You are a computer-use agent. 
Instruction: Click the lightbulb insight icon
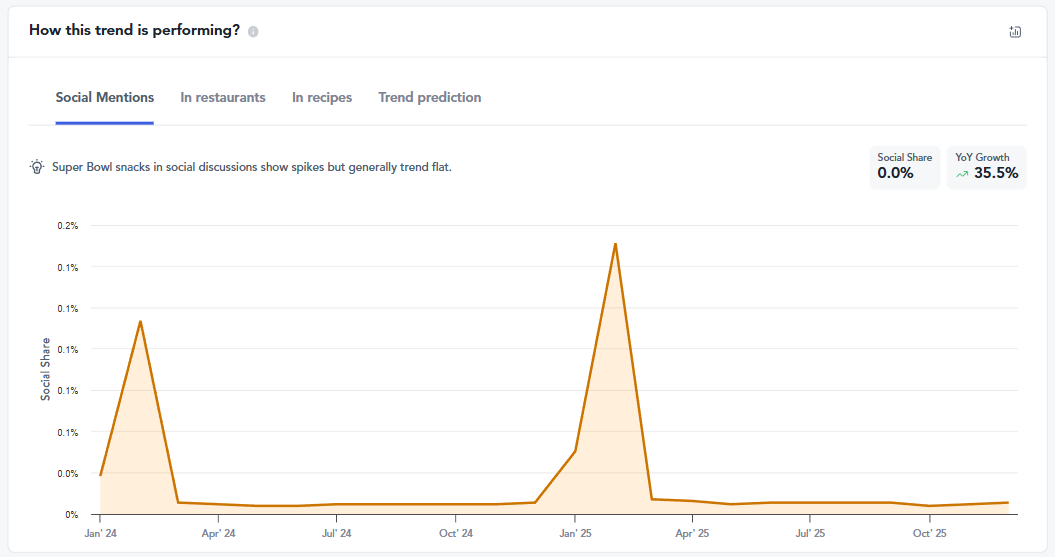37,167
